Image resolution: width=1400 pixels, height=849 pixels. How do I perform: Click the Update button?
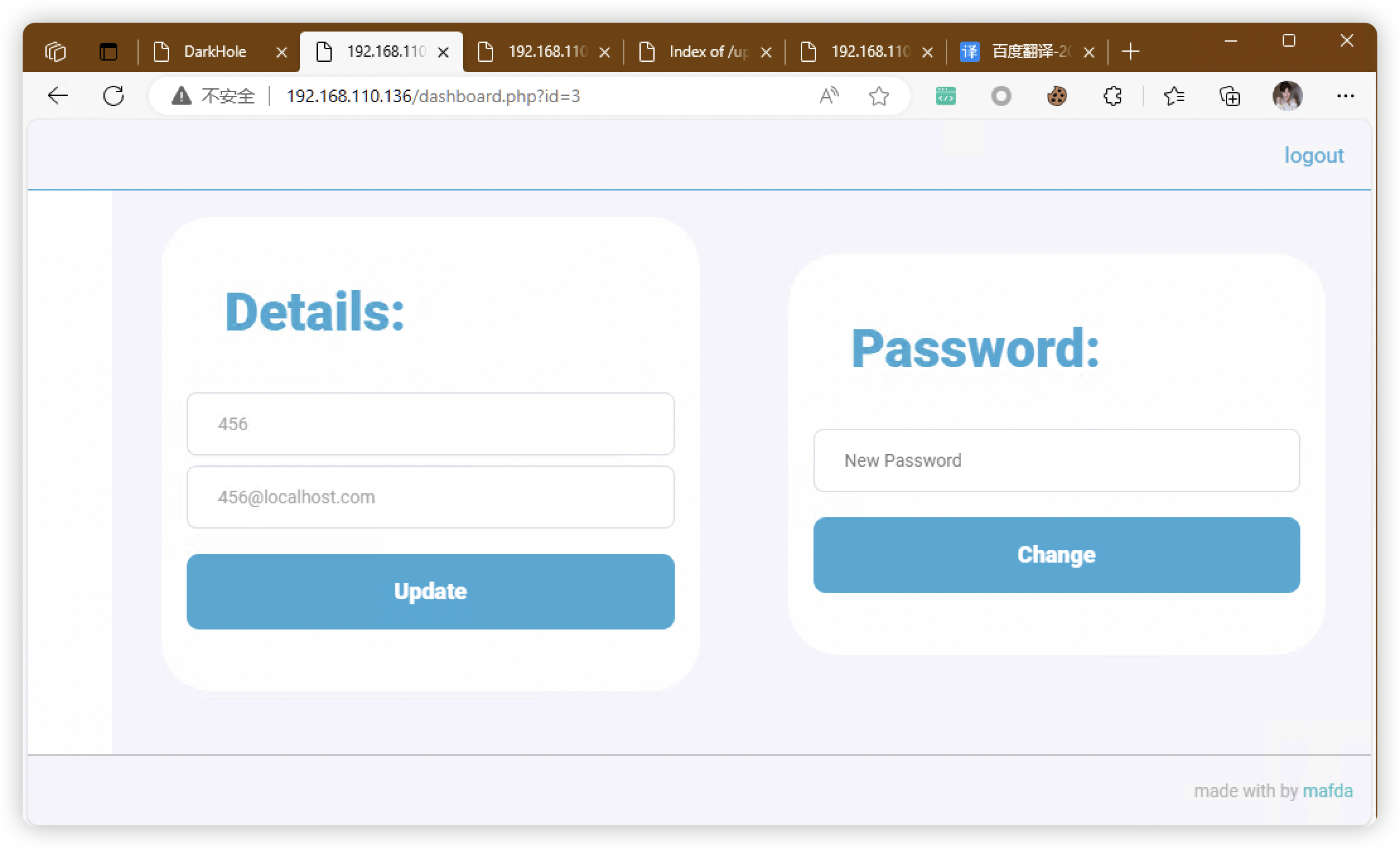tap(429, 591)
